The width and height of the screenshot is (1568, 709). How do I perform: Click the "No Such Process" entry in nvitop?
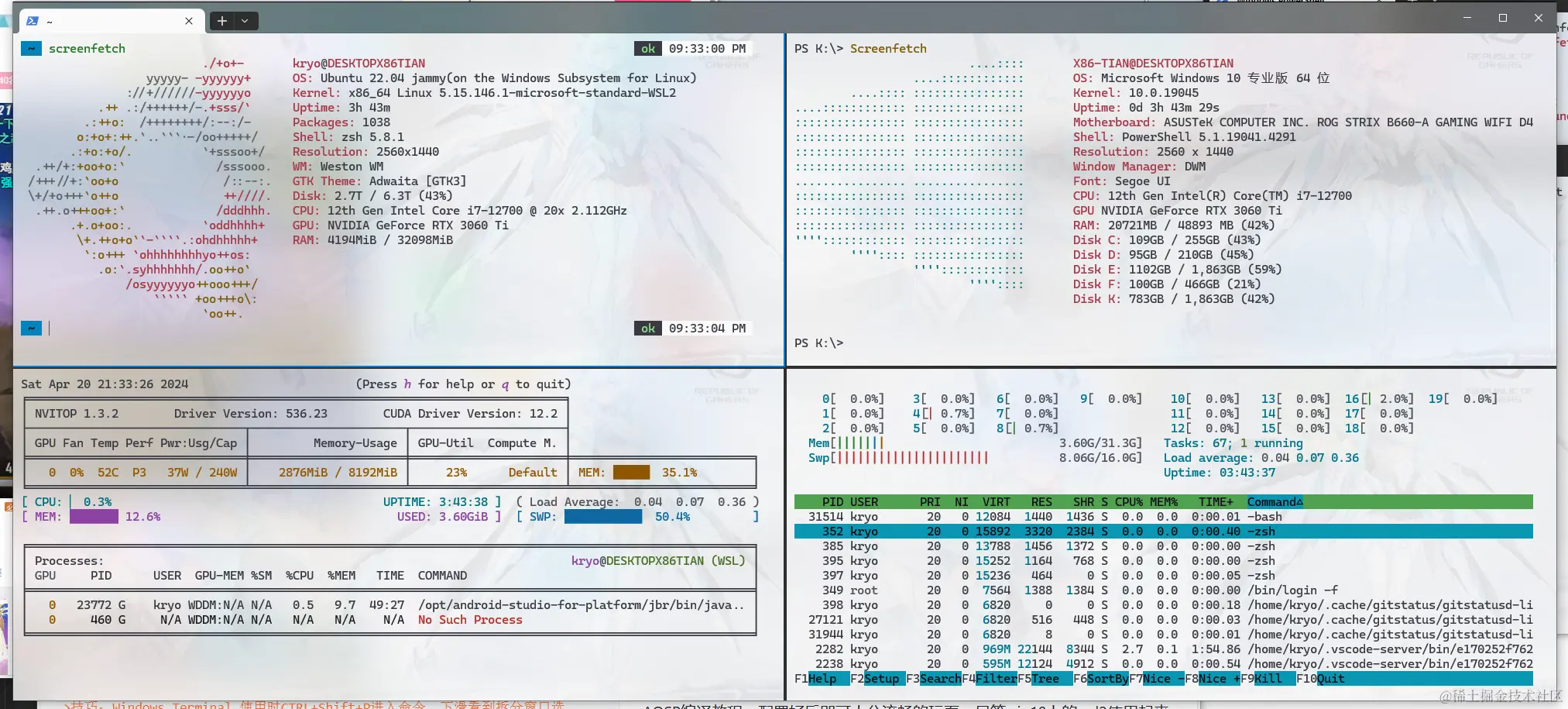[470, 620]
